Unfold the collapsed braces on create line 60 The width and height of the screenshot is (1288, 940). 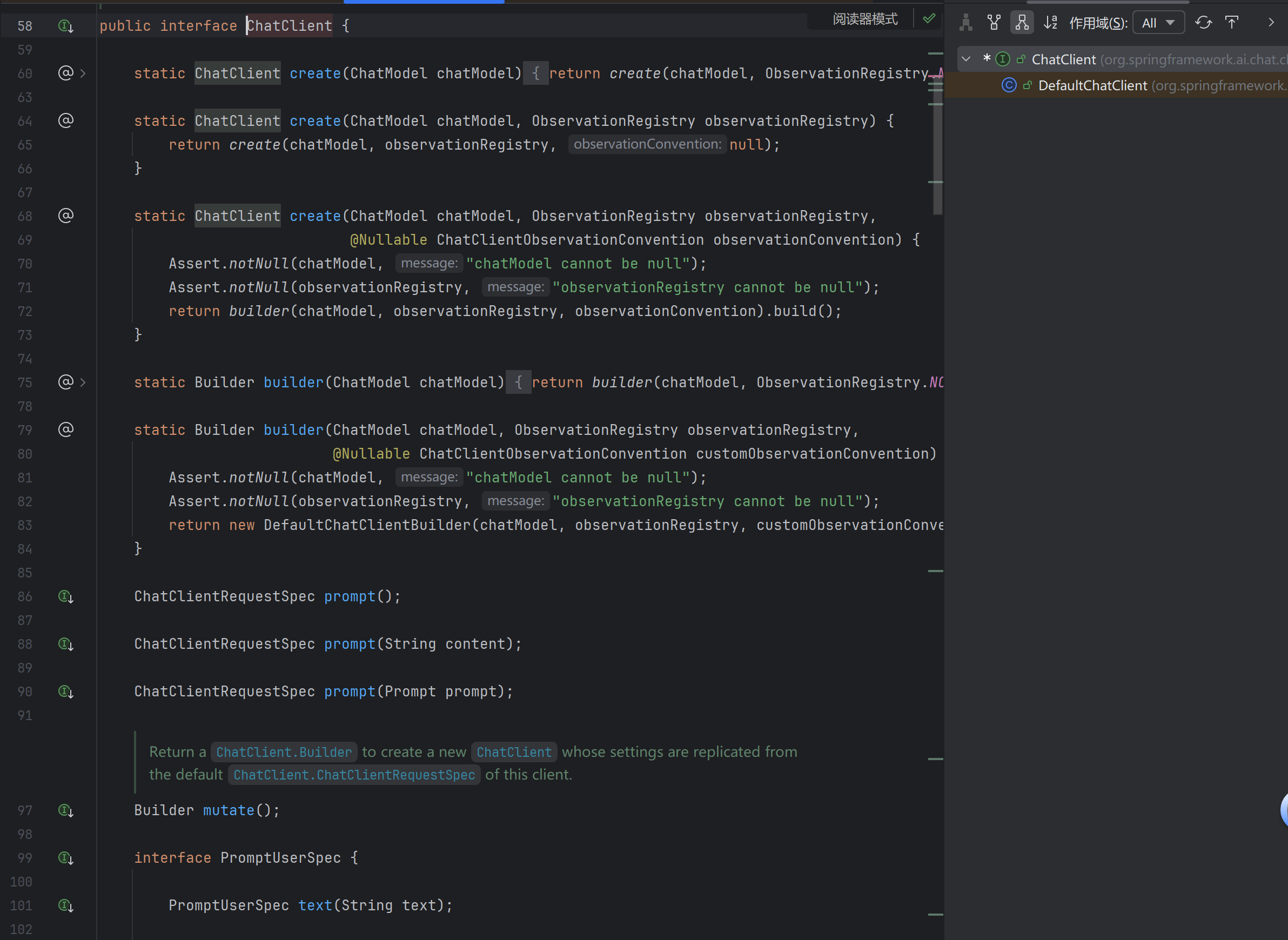pos(535,73)
